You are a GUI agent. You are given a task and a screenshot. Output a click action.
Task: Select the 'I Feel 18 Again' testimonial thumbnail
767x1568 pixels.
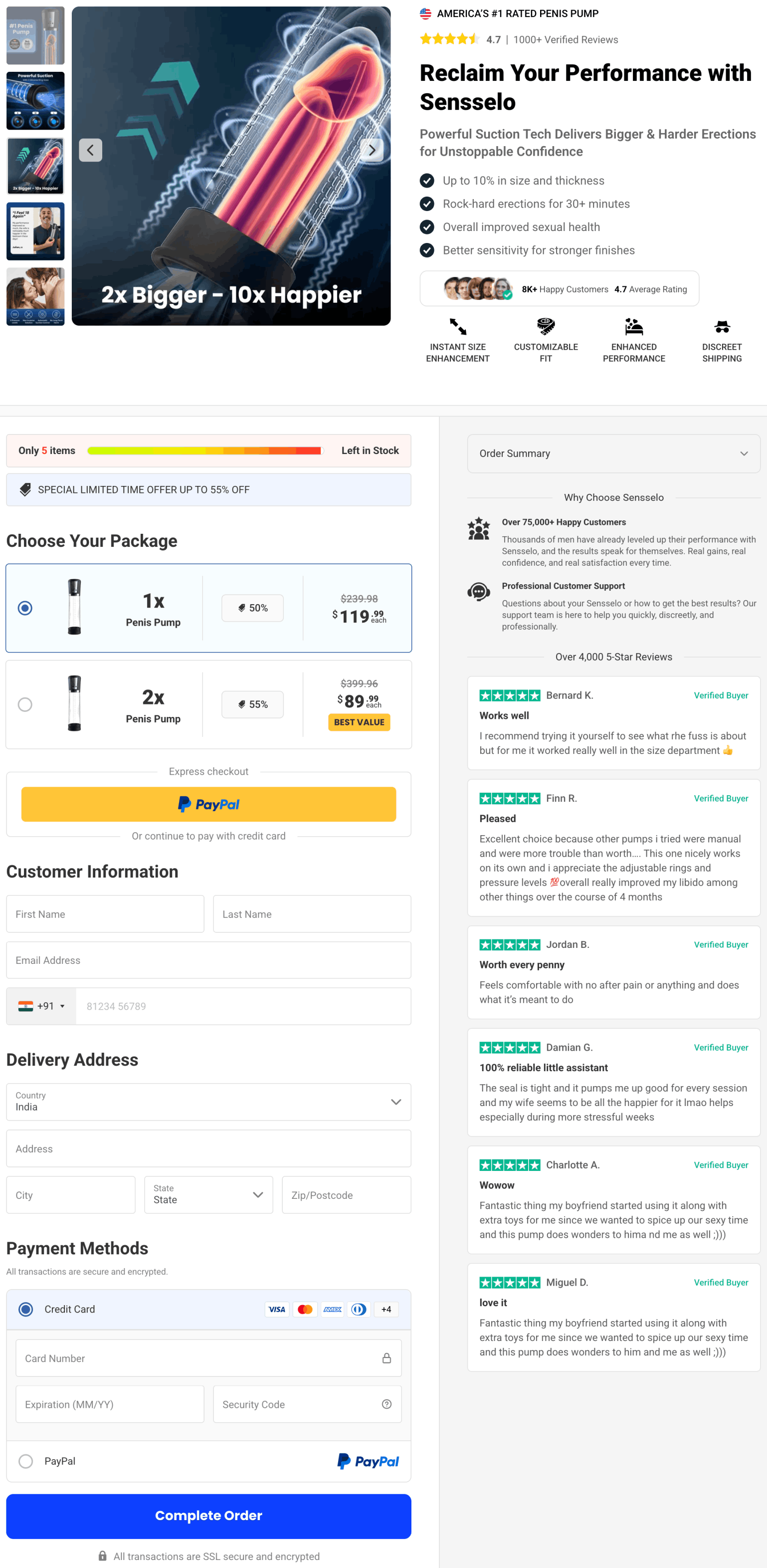pyautogui.click(x=35, y=231)
